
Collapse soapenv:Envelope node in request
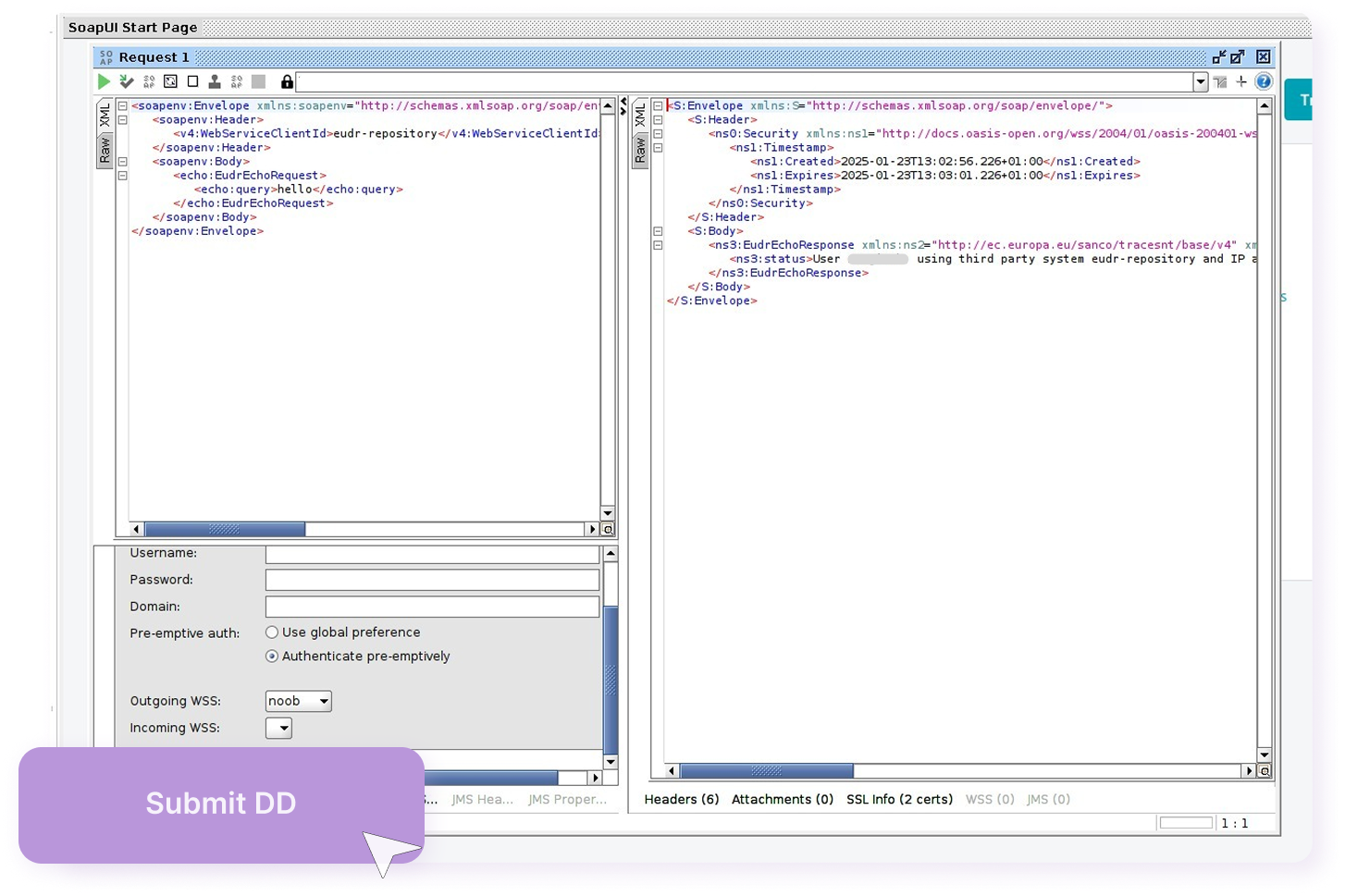(x=122, y=106)
